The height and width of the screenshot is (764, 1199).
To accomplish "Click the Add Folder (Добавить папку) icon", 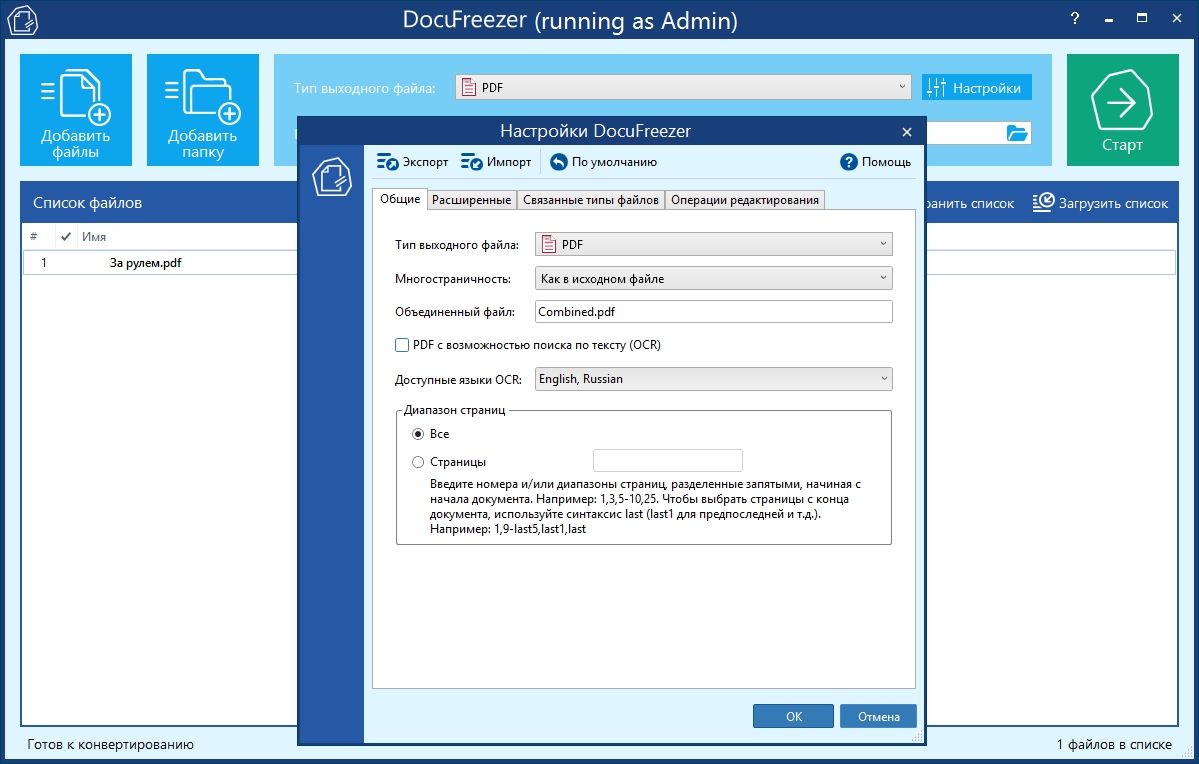I will pyautogui.click(x=202, y=97).
